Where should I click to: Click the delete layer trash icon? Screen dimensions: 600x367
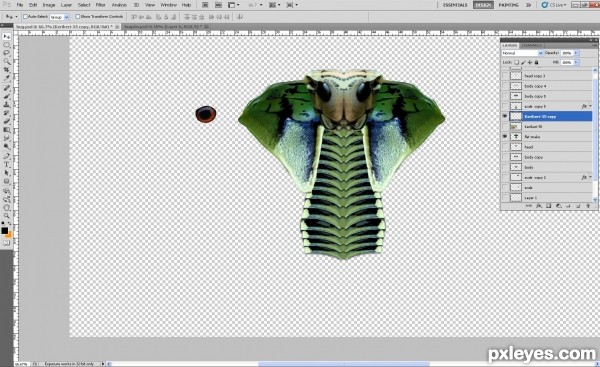(588, 206)
